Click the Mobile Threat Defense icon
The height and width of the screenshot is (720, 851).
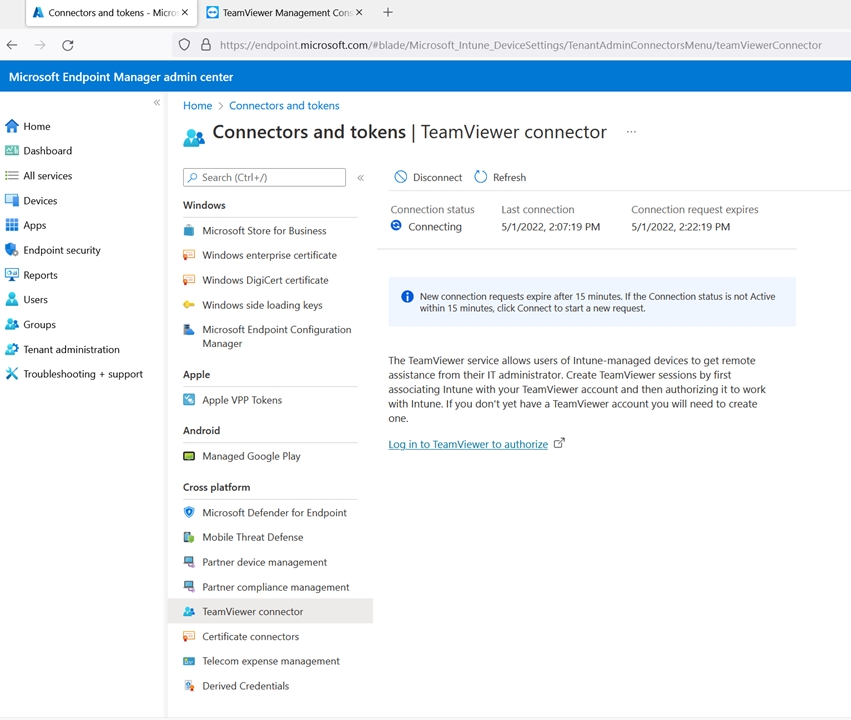pyautogui.click(x=190, y=537)
